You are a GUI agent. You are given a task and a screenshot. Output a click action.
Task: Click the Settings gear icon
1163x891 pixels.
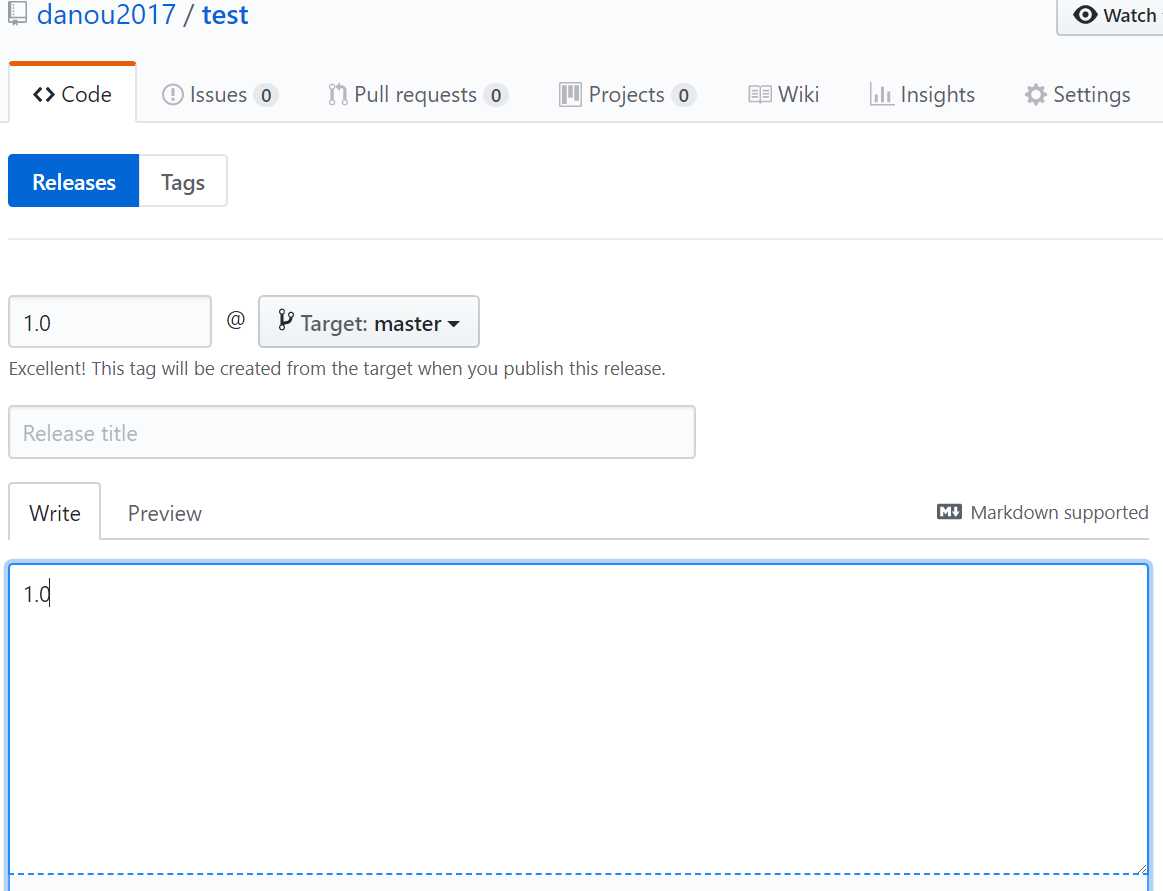tap(1035, 94)
